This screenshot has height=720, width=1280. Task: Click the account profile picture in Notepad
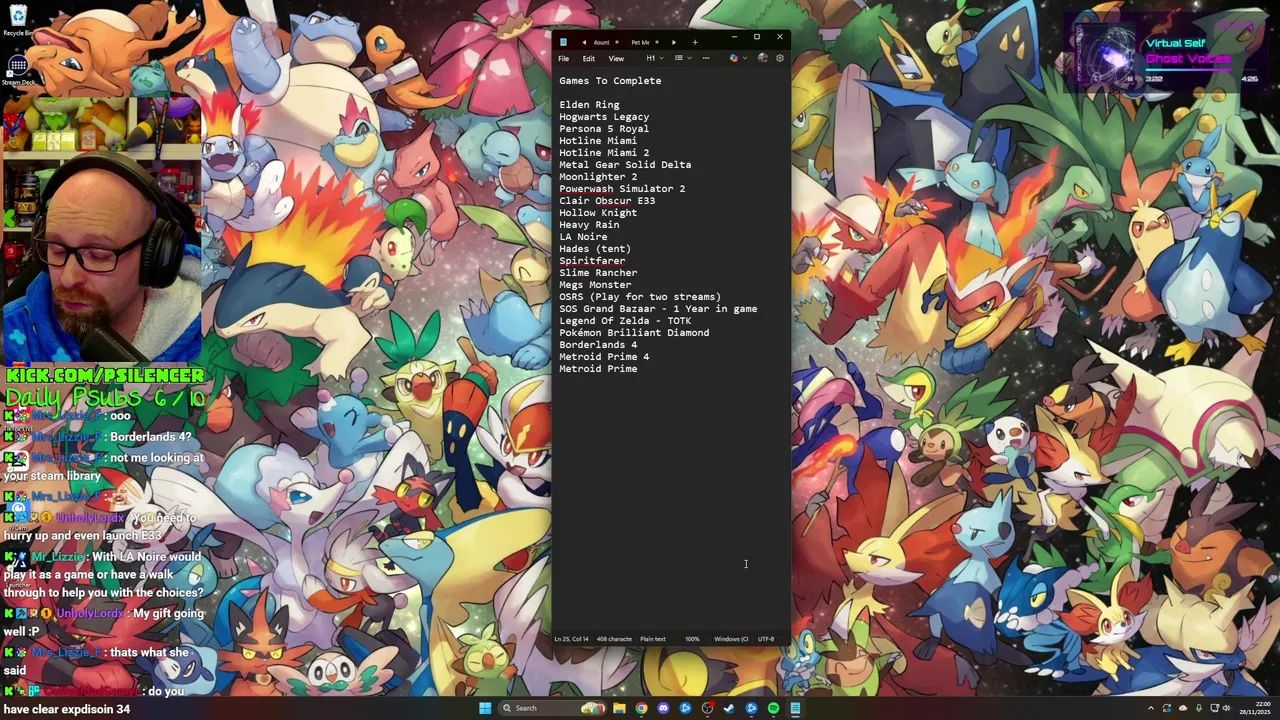pos(763,58)
